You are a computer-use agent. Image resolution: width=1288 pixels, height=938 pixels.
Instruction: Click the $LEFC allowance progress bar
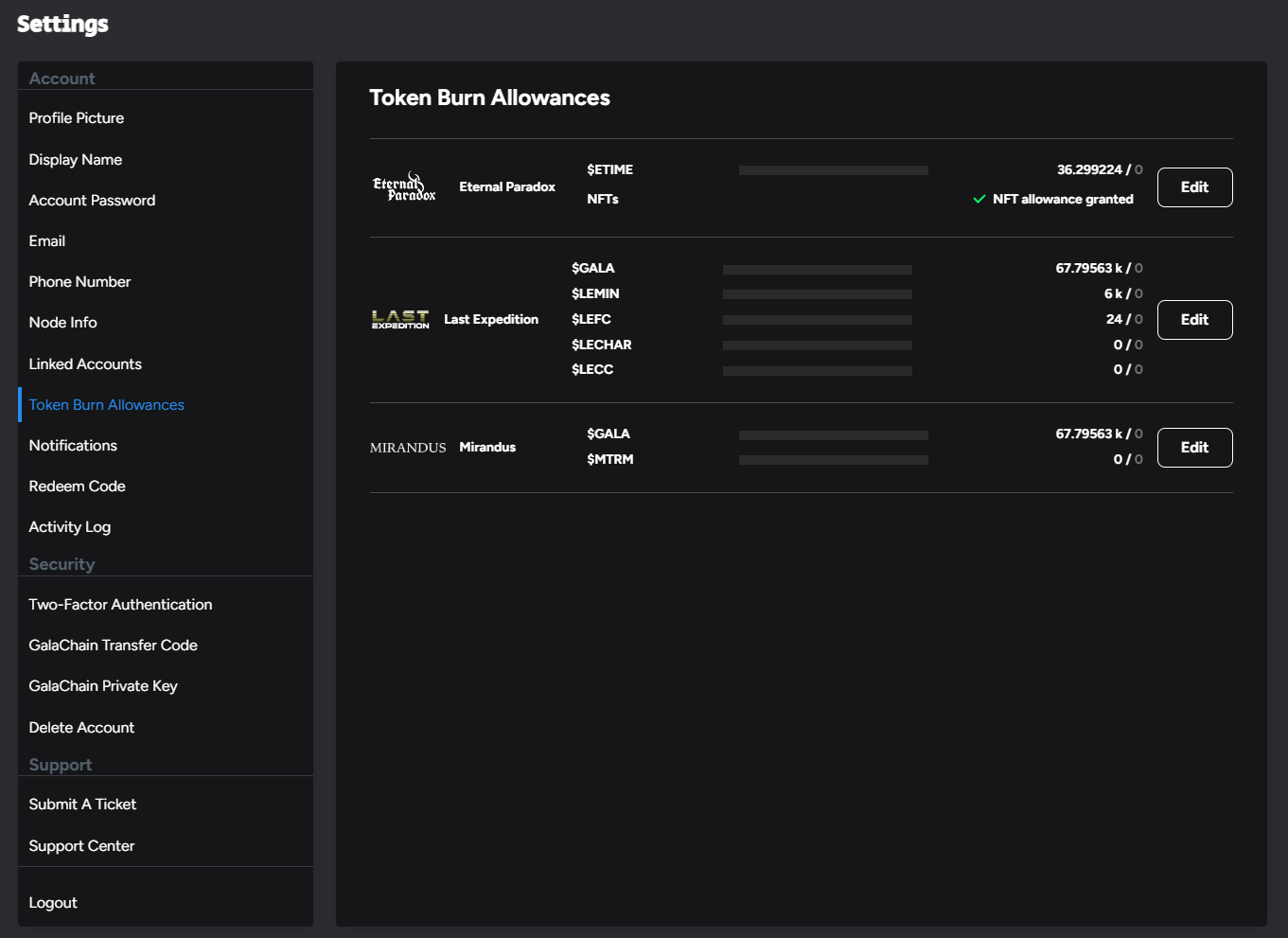click(818, 320)
